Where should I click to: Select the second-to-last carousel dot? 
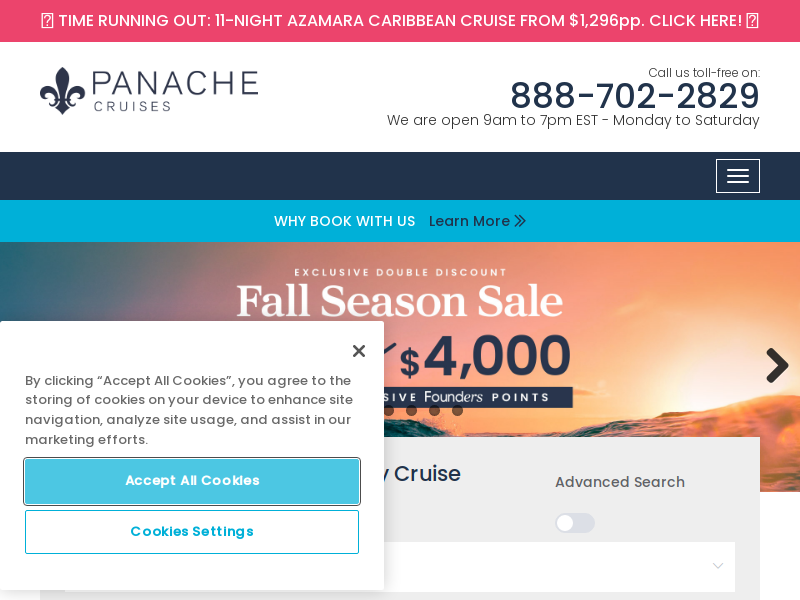pyautogui.click(x=434, y=411)
